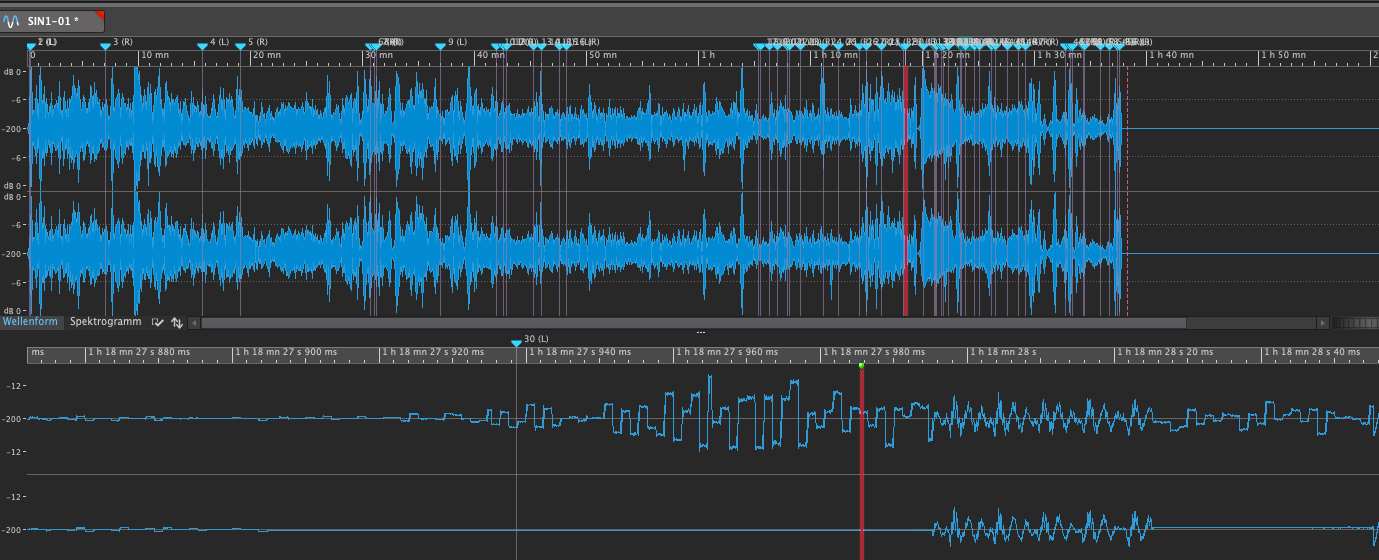Click the 10 mn mark on overview ruler
Screen dimensions: 1379x560
(154, 55)
